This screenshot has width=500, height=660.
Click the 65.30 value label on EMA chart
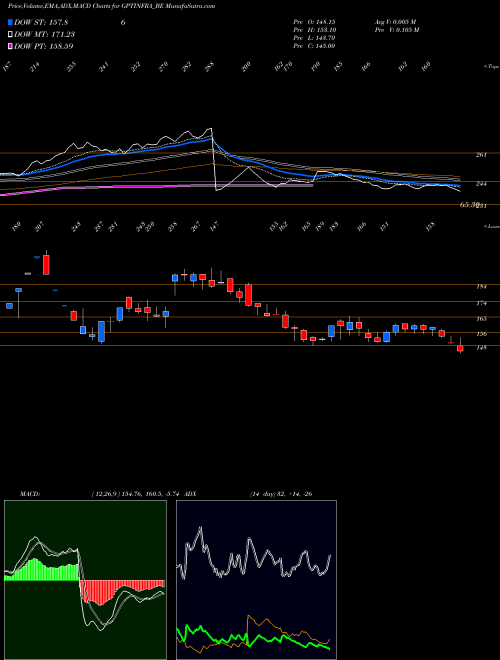[x=469, y=205]
